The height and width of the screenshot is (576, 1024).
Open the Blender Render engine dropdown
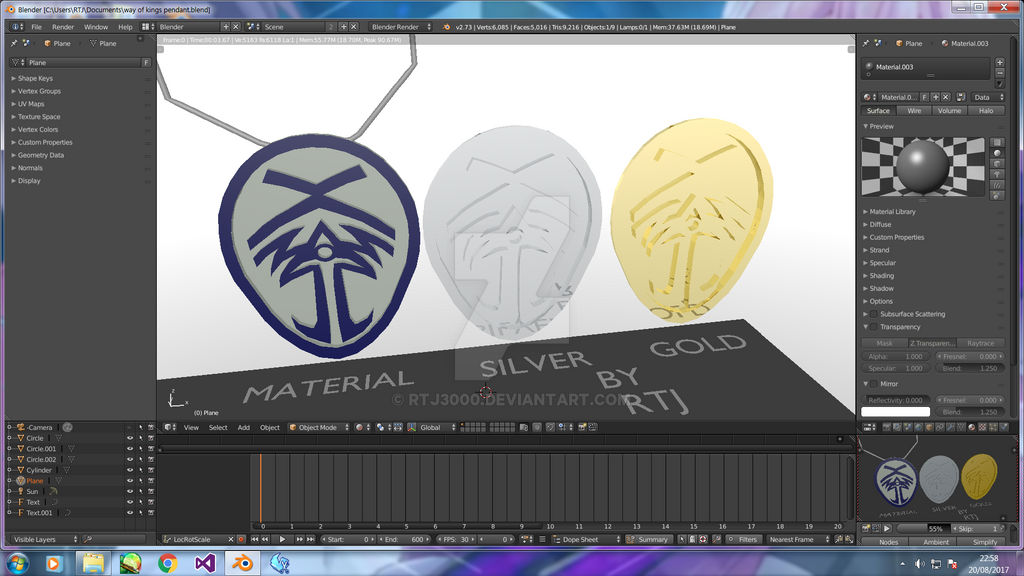point(400,27)
